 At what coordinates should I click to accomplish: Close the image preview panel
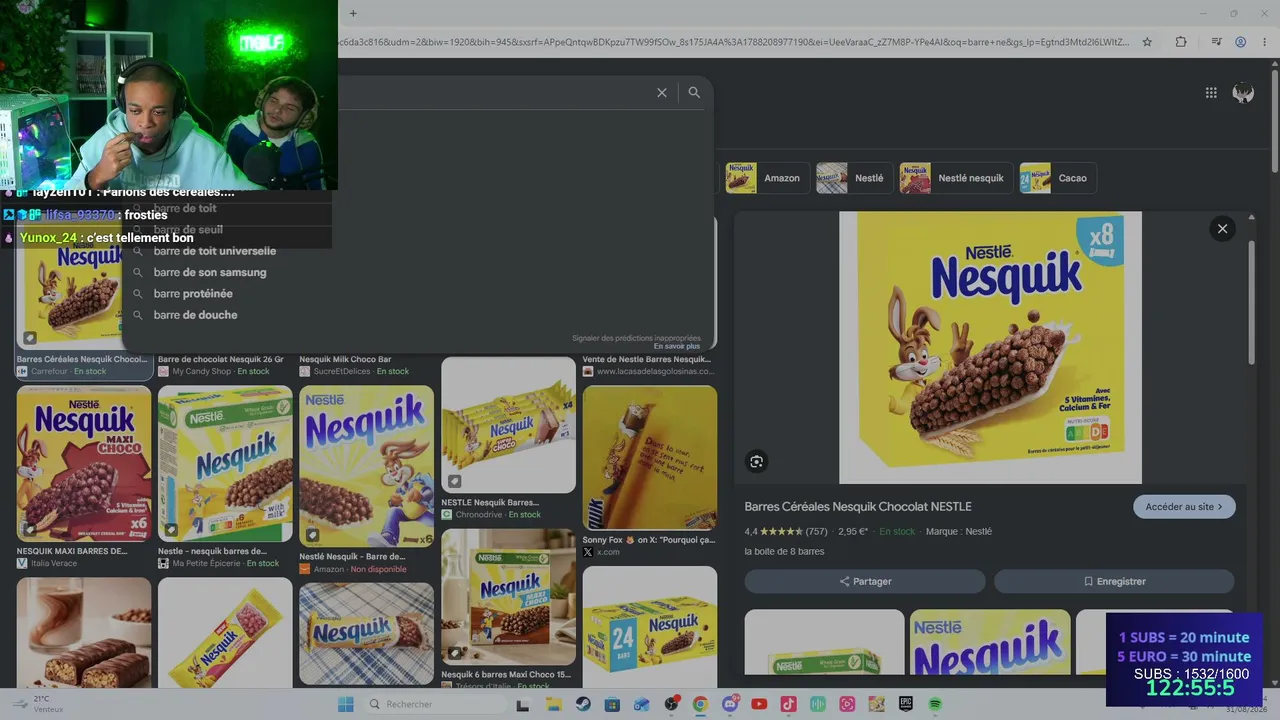point(1222,229)
